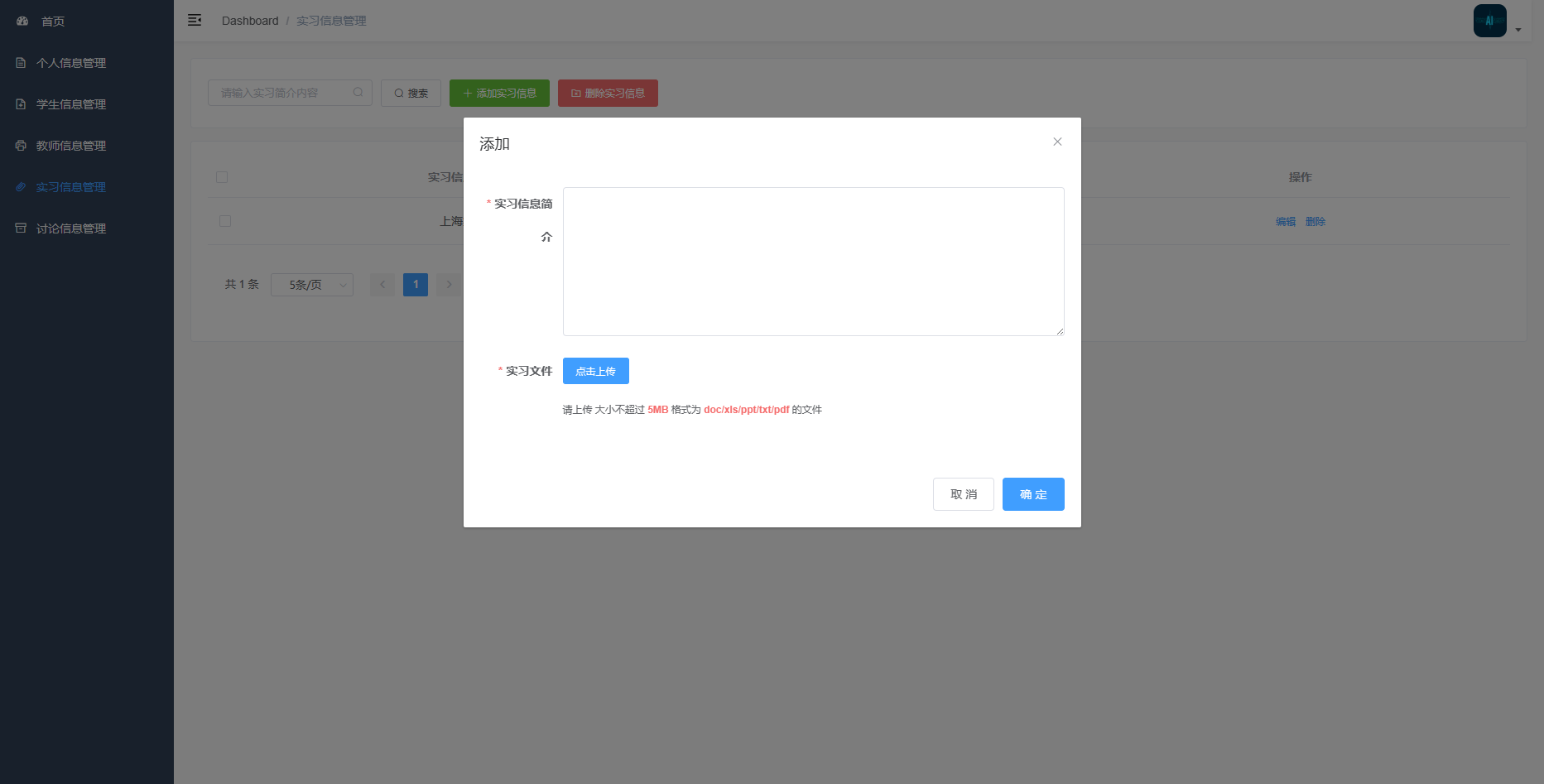The height and width of the screenshot is (784, 1544).
Task: Click the user avatar in the top right
Action: click(1489, 21)
